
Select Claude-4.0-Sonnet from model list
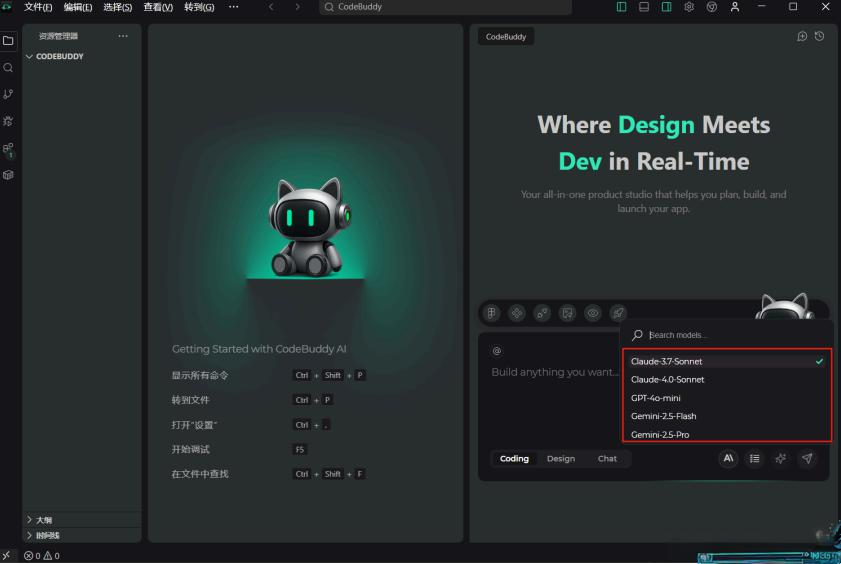tap(668, 380)
